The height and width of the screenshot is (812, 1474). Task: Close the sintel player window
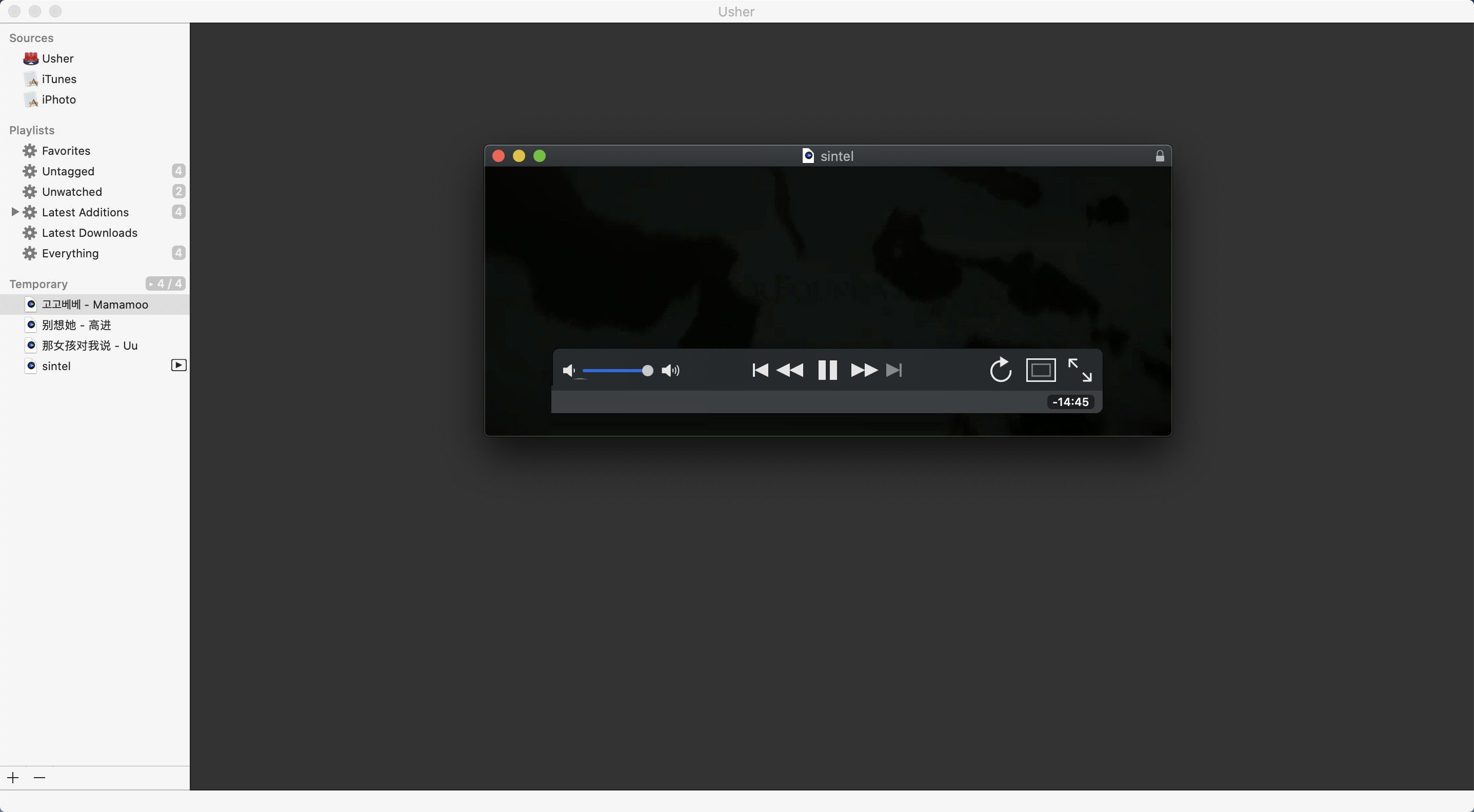(x=499, y=156)
